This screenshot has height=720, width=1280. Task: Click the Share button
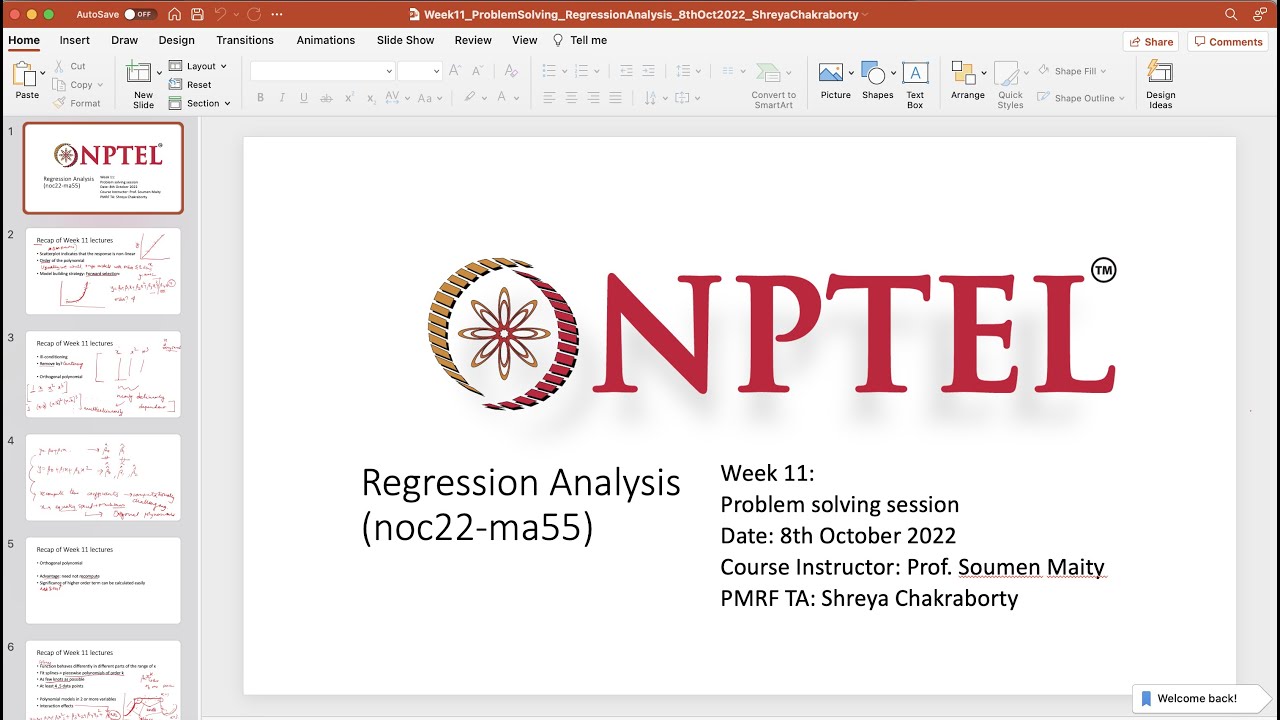click(x=1150, y=42)
